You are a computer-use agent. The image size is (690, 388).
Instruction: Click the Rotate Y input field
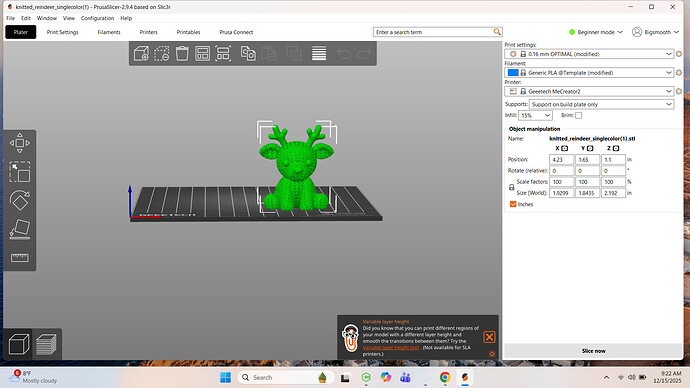[587, 170]
